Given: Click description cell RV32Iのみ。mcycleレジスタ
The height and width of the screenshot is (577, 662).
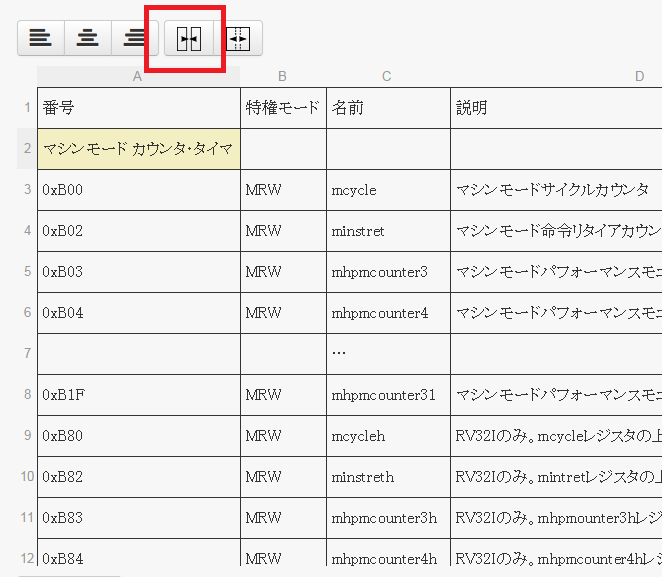Looking at the screenshot, I should click(556, 436).
